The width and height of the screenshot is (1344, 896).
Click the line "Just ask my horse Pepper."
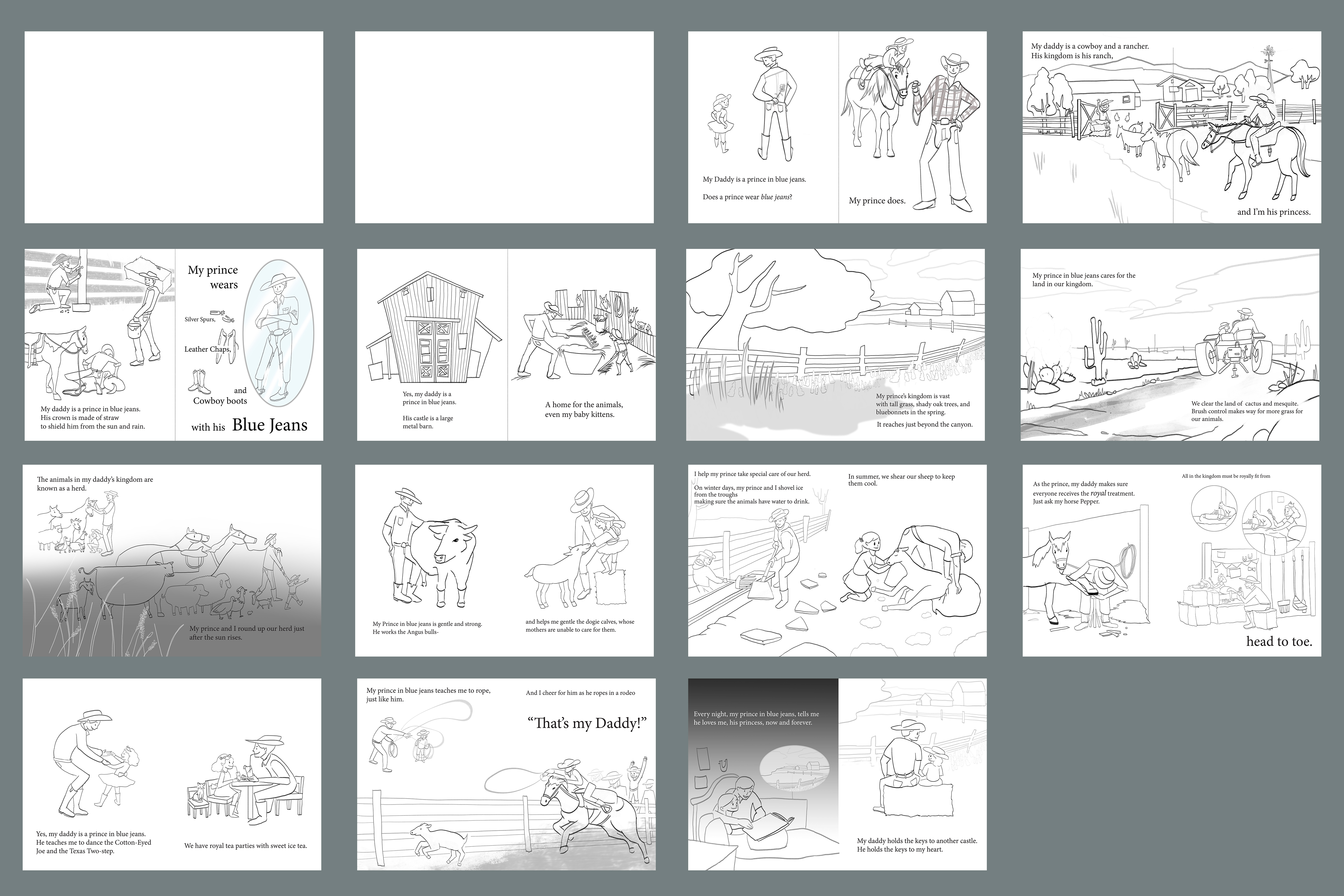[1066, 502]
